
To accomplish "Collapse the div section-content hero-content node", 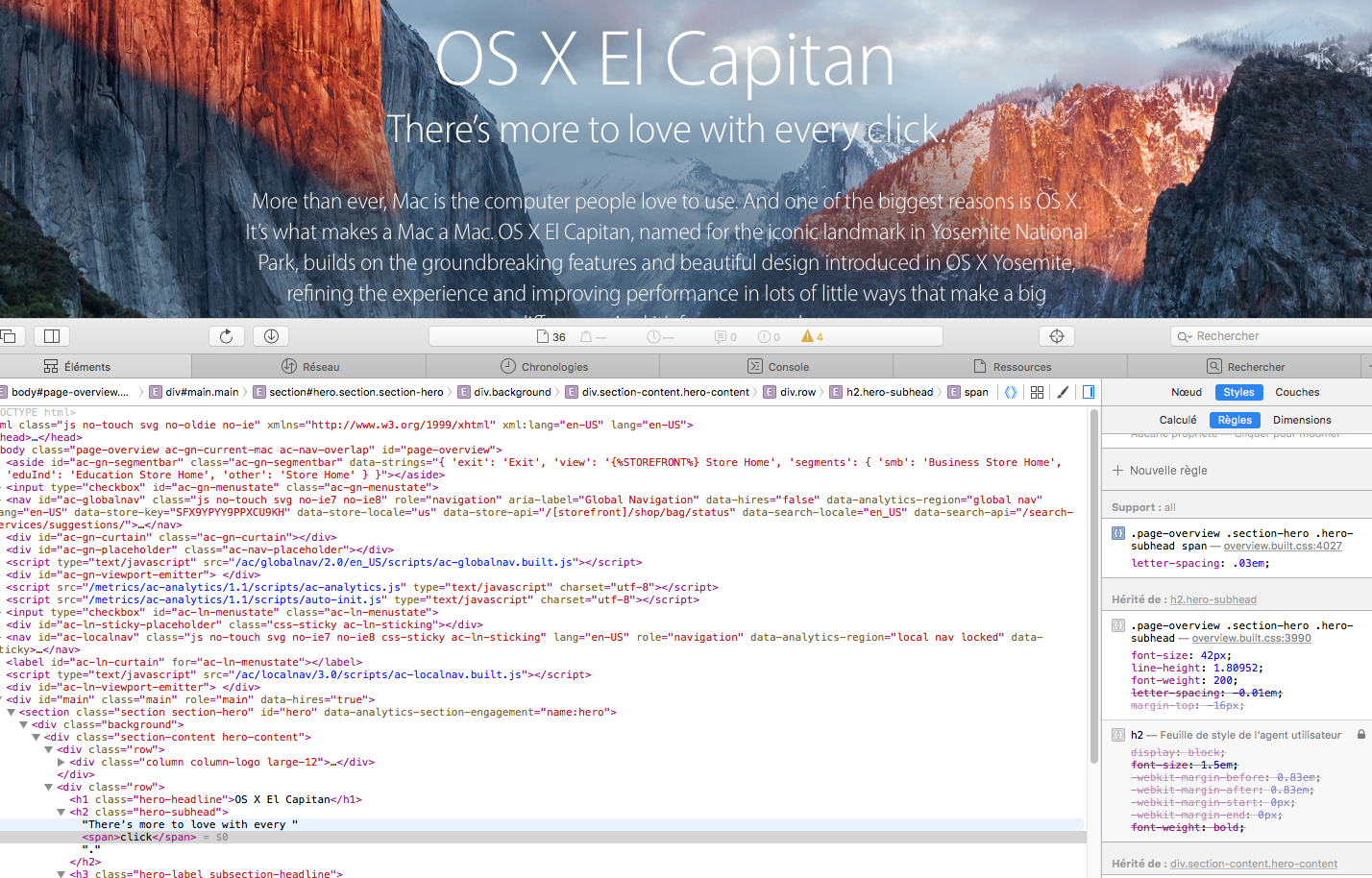I will click(x=37, y=737).
